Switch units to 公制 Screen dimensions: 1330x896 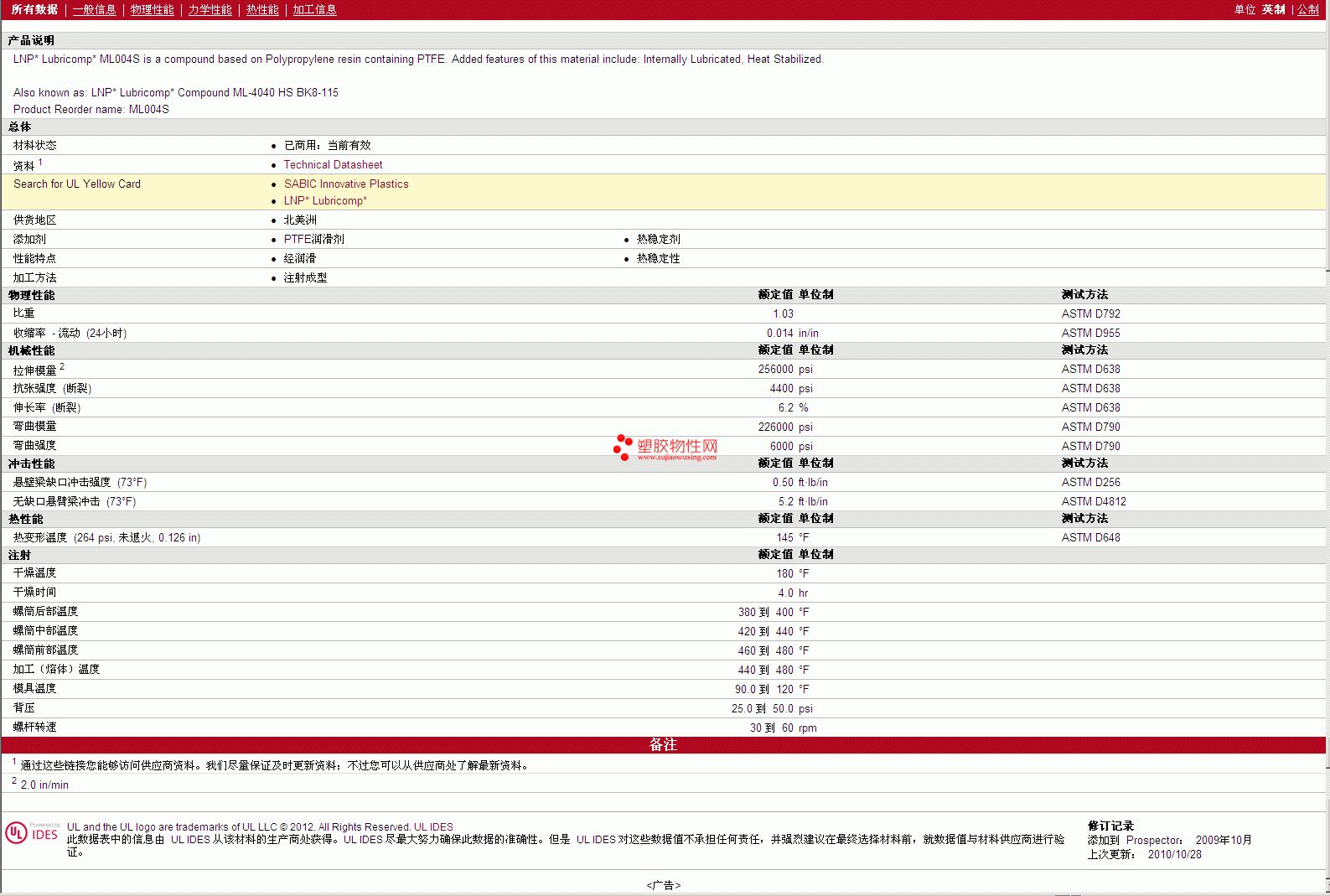1307,10
